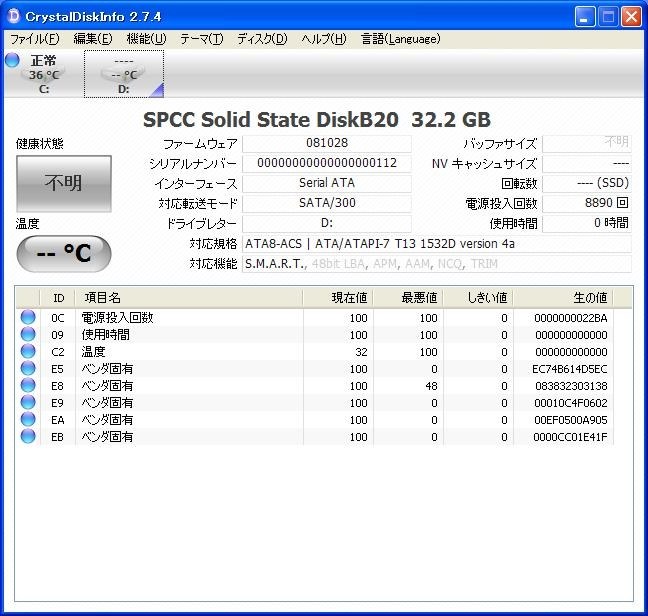Viewport: 648px width, 616px height.
Task: Click the drive letter field D:
Action: (x=326, y=223)
